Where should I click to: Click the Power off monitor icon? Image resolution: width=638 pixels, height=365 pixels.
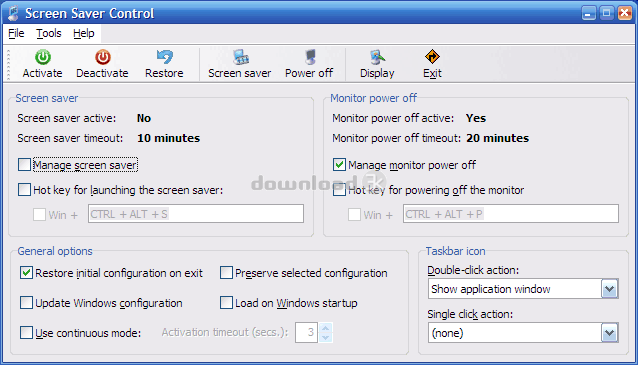pyautogui.click(x=310, y=57)
